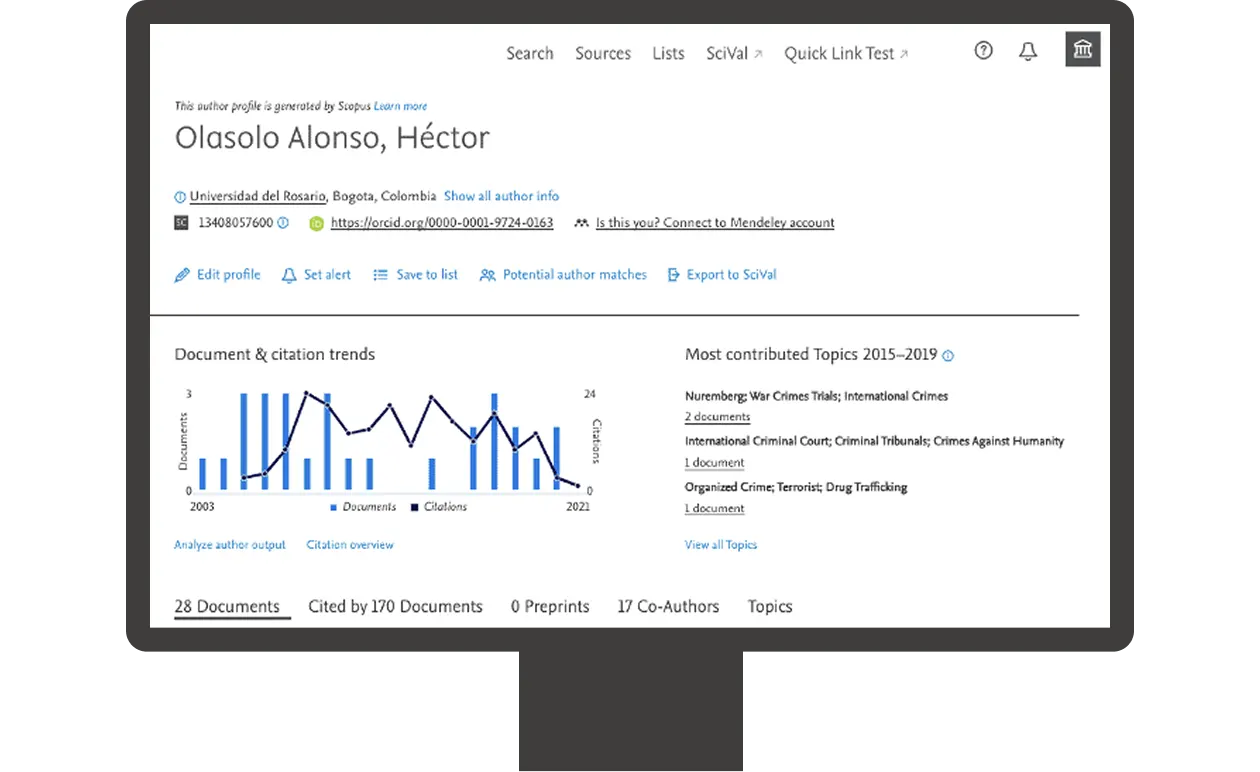The height and width of the screenshot is (772, 1260).
Task: Switch to the Cited by 170 Documents tab
Action: pyautogui.click(x=395, y=606)
